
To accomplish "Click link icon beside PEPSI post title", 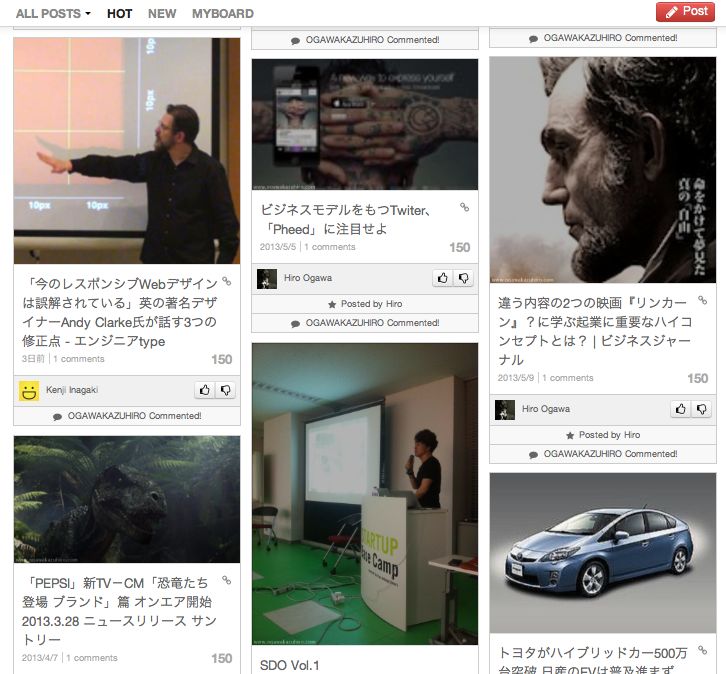I will pos(226,580).
